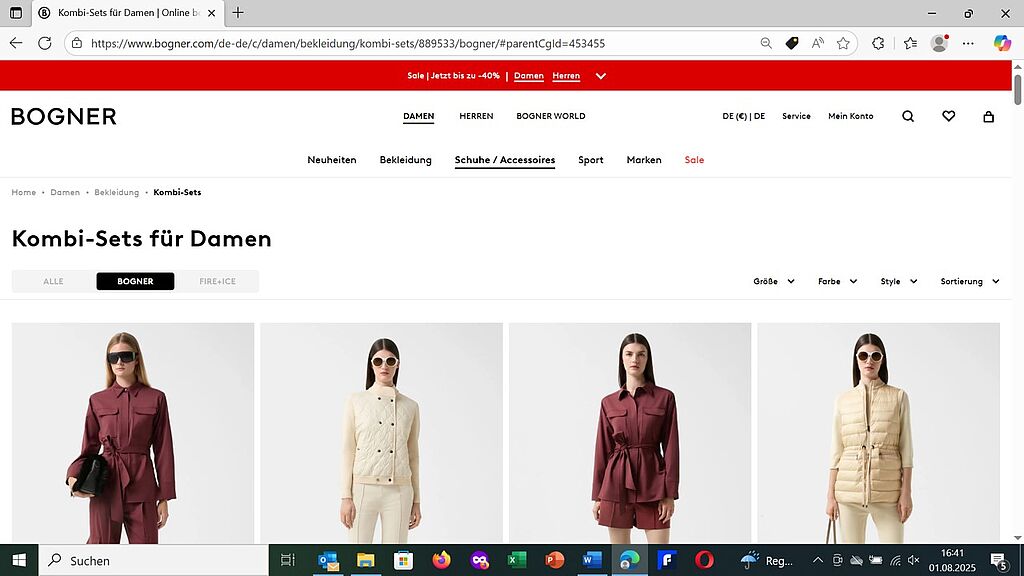Switch to DAMEN main section
Viewport: 1024px width, 576px height.
point(419,116)
